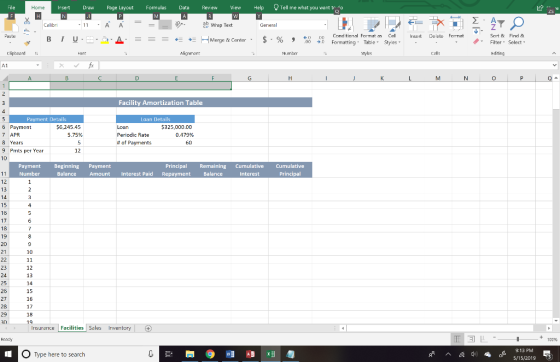Click Merge & Center button
Image resolution: width=560 pixels, height=362 pixels.
pos(224,40)
